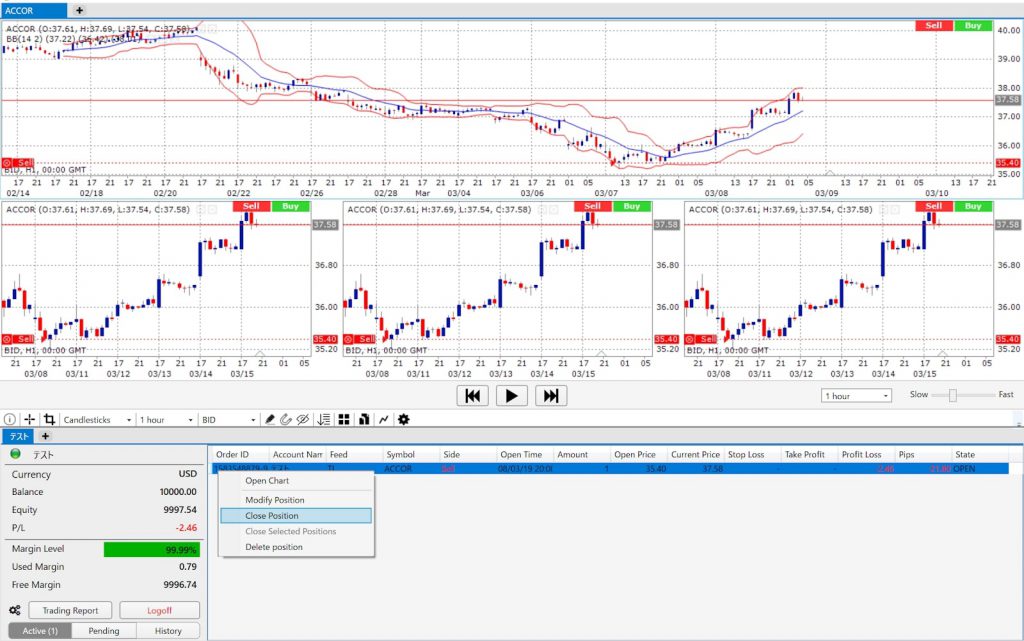Click the Logoff button

[159, 610]
